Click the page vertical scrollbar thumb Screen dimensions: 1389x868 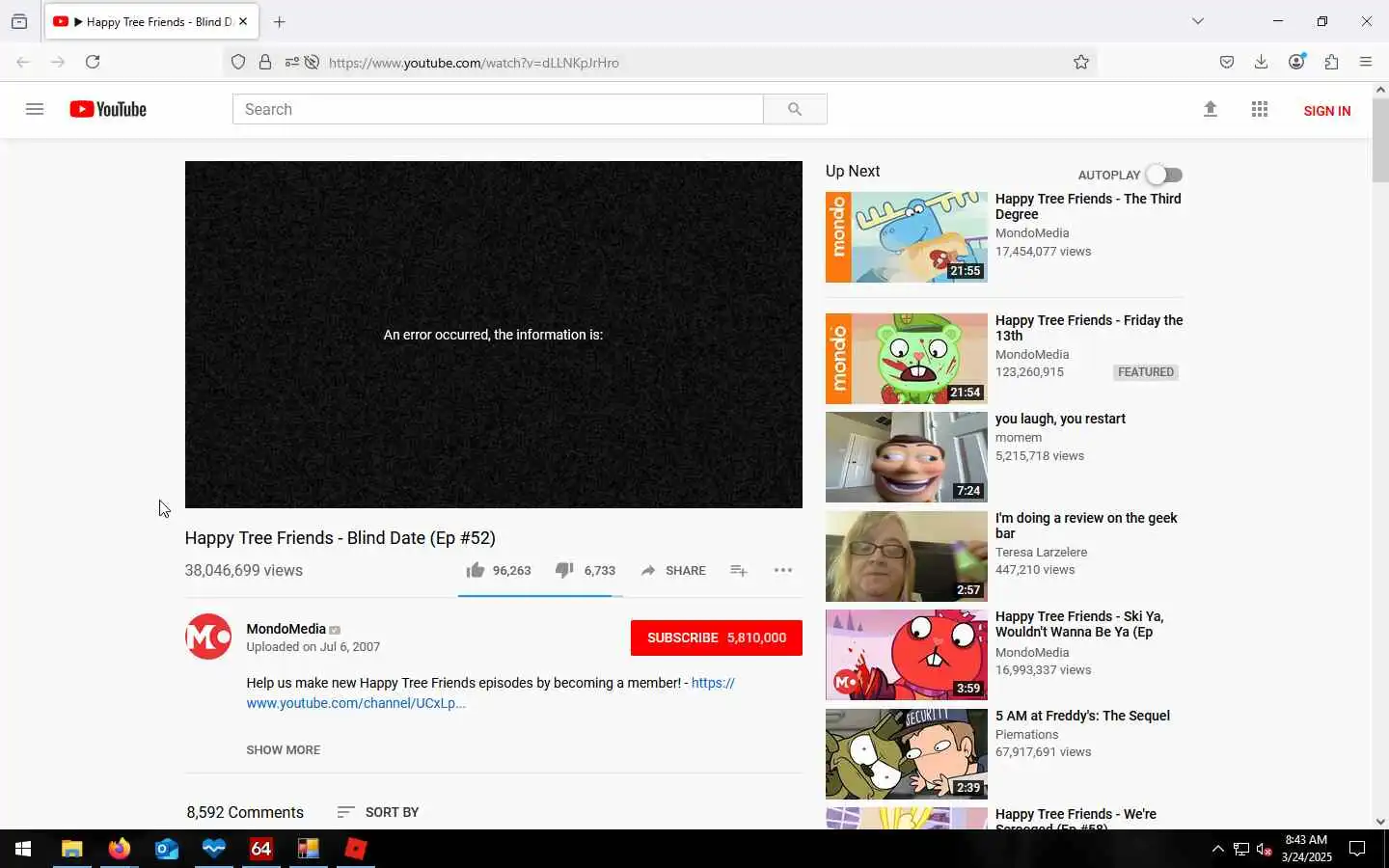coord(1380,139)
